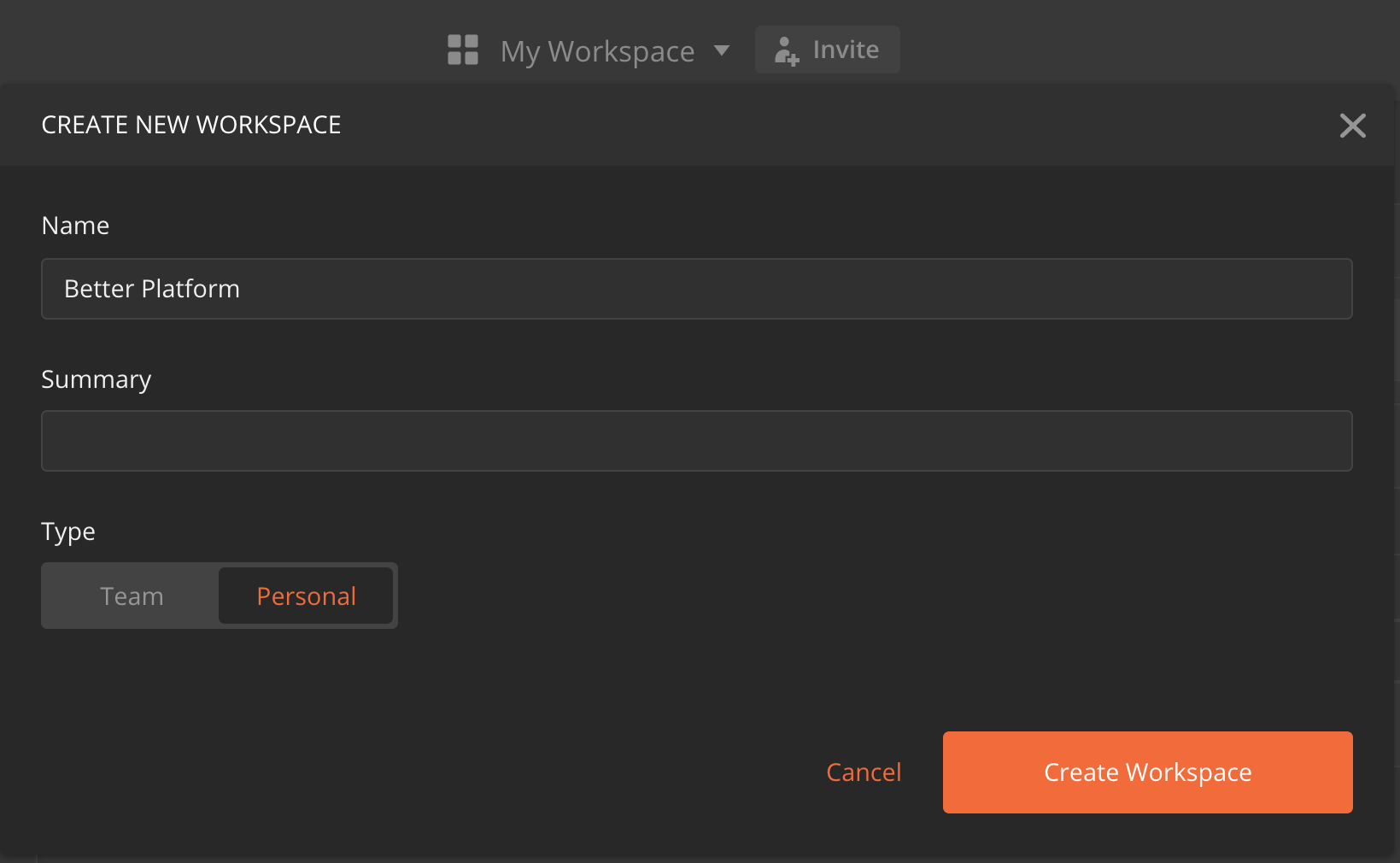Click the Invite button

(827, 50)
